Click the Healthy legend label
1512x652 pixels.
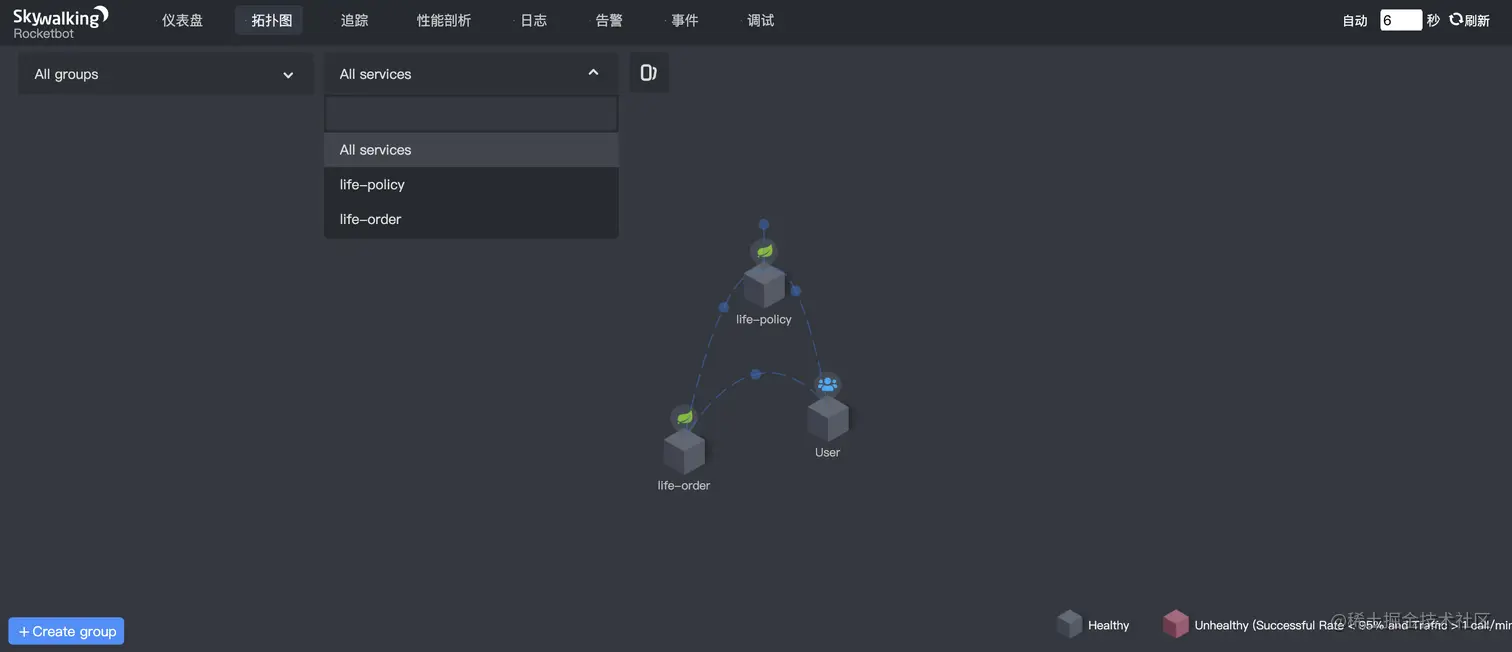pyautogui.click(x=1108, y=625)
